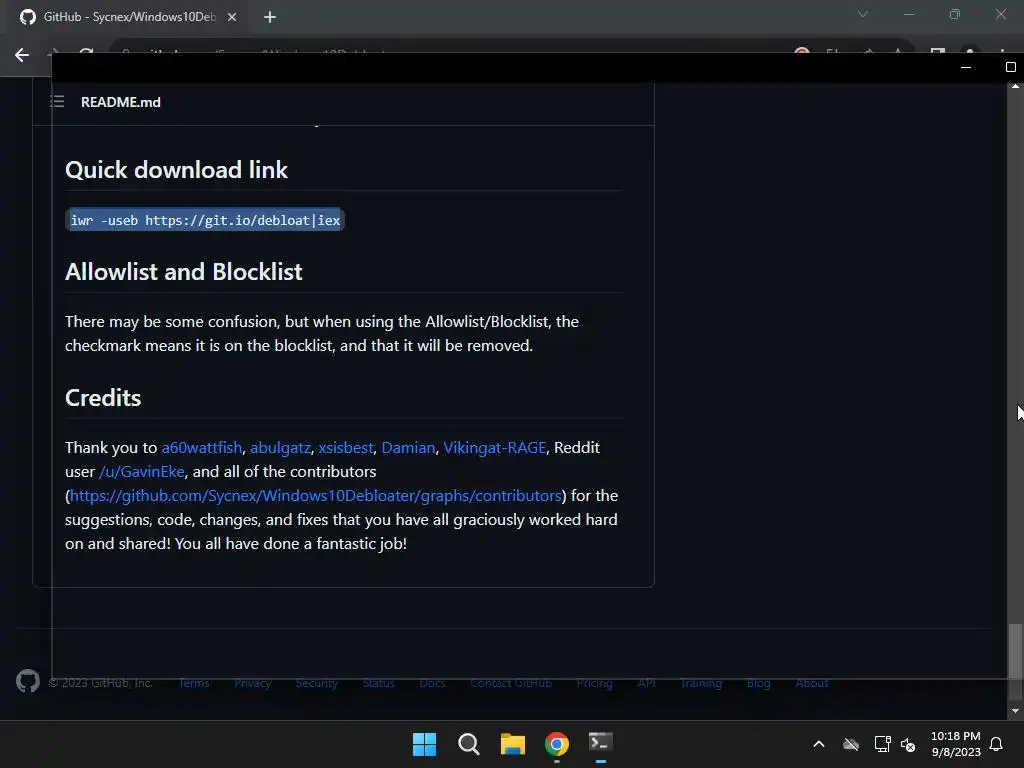1024x768 pixels.
Task: Open the clock showing 10:18 PM
Action: point(955,736)
